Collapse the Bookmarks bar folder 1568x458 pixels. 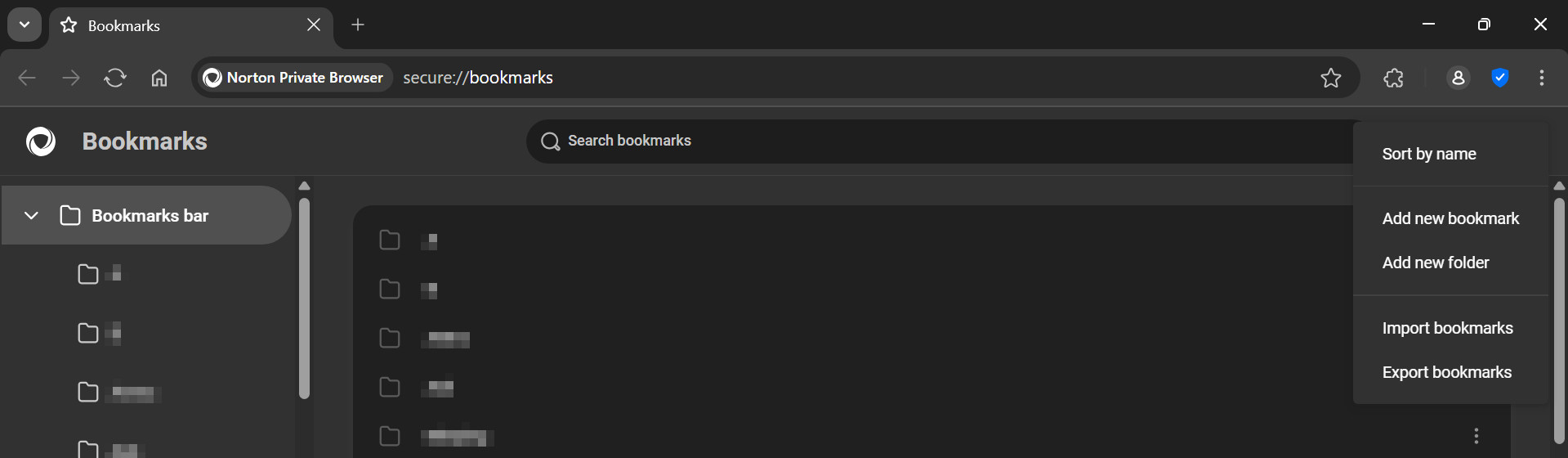[x=31, y=216]
